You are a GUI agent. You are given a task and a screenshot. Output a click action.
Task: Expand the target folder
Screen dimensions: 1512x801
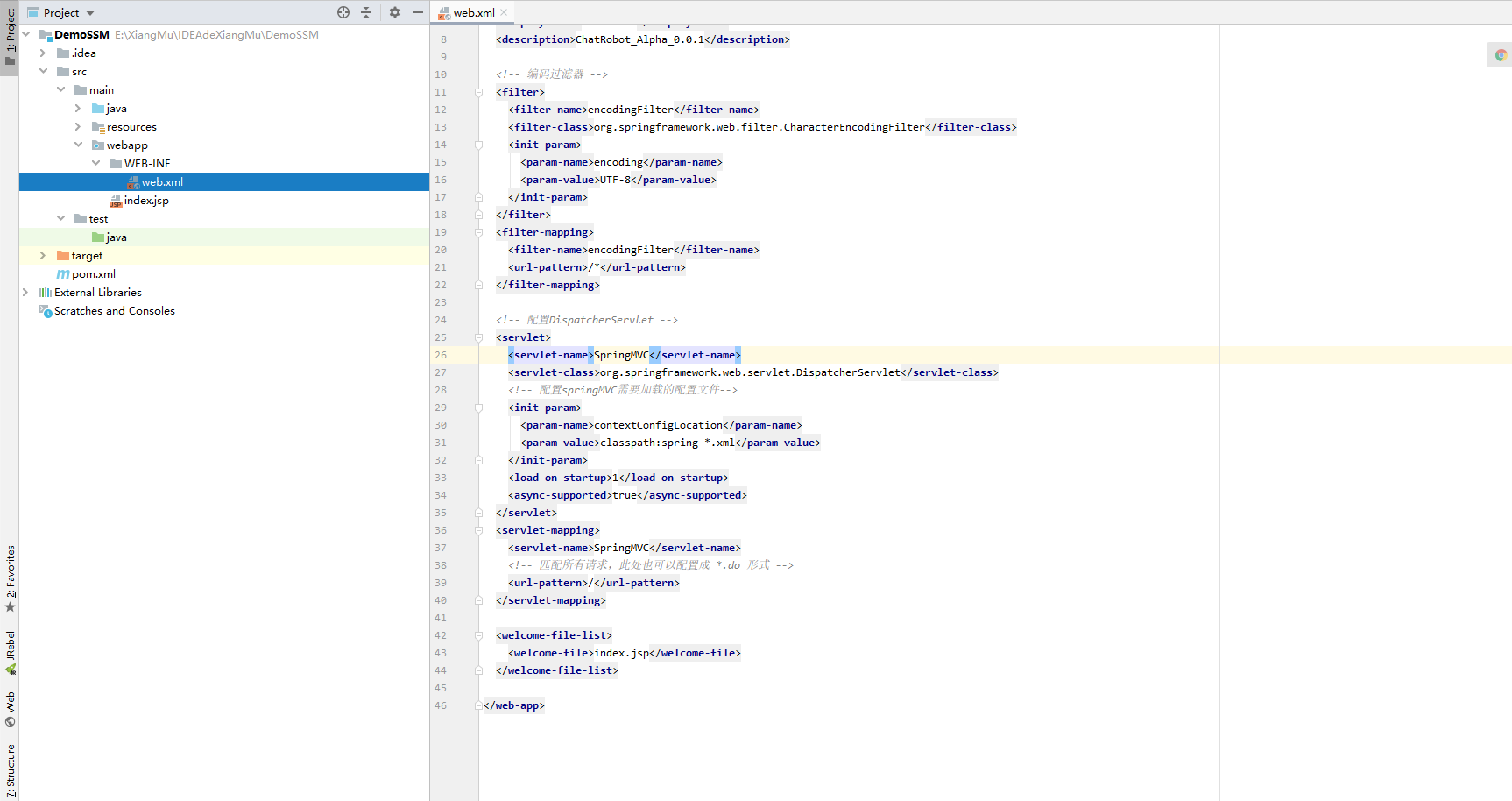pos(43,256)
